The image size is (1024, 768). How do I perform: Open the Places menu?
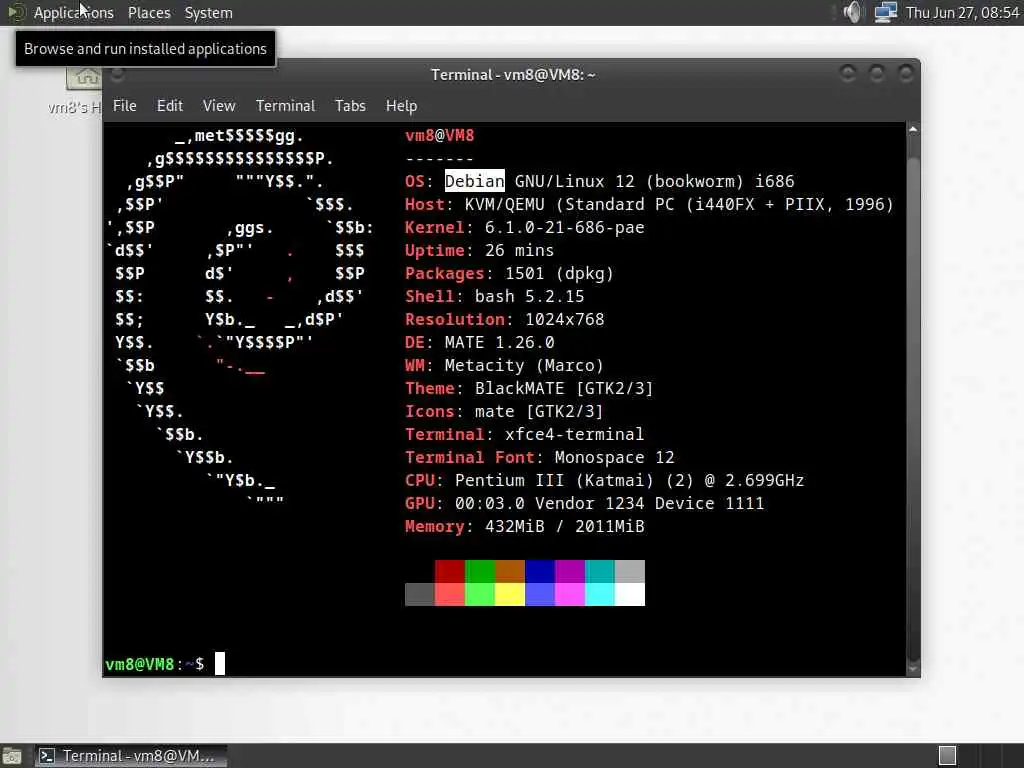(149, 12)
